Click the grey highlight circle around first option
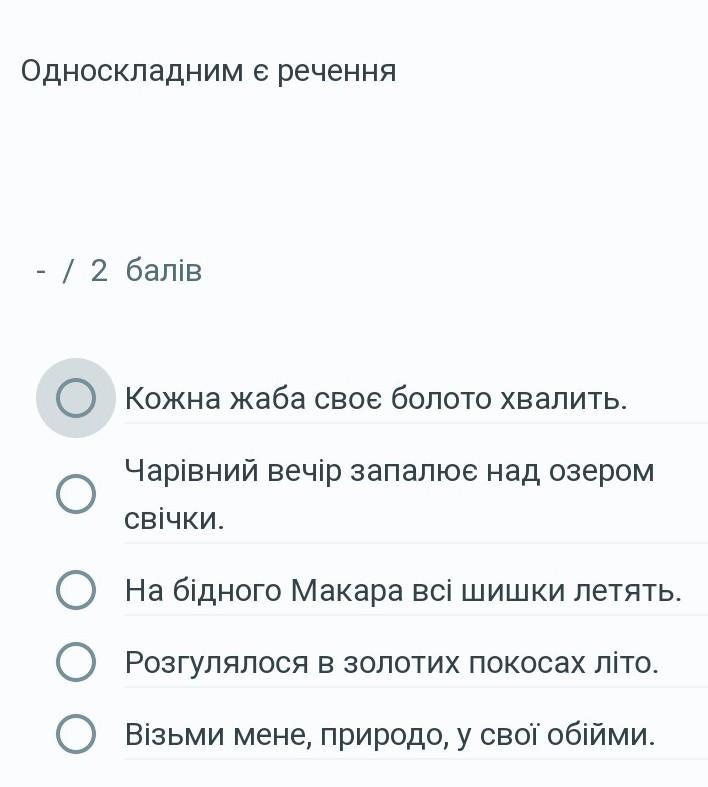The height and width of the screenshot is (787, 708). pyautogui.click(x=76, y=398)
